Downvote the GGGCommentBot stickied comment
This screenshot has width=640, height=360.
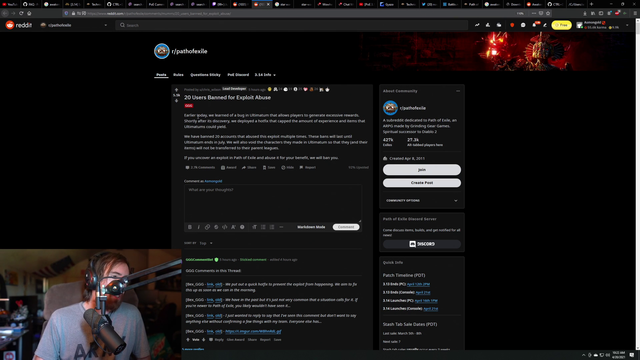pyautogui.click(x=204, y=340)
